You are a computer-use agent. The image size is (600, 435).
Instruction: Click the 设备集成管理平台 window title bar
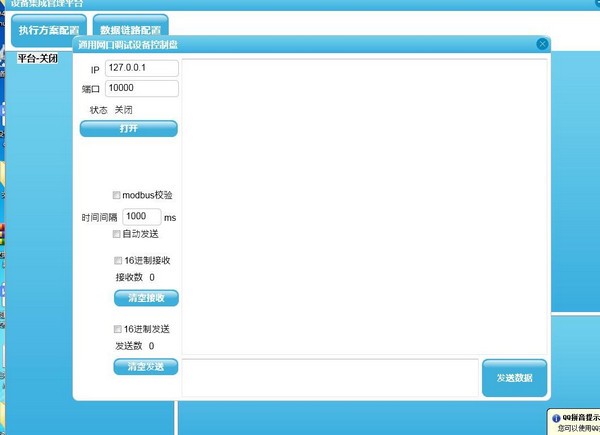300,4
